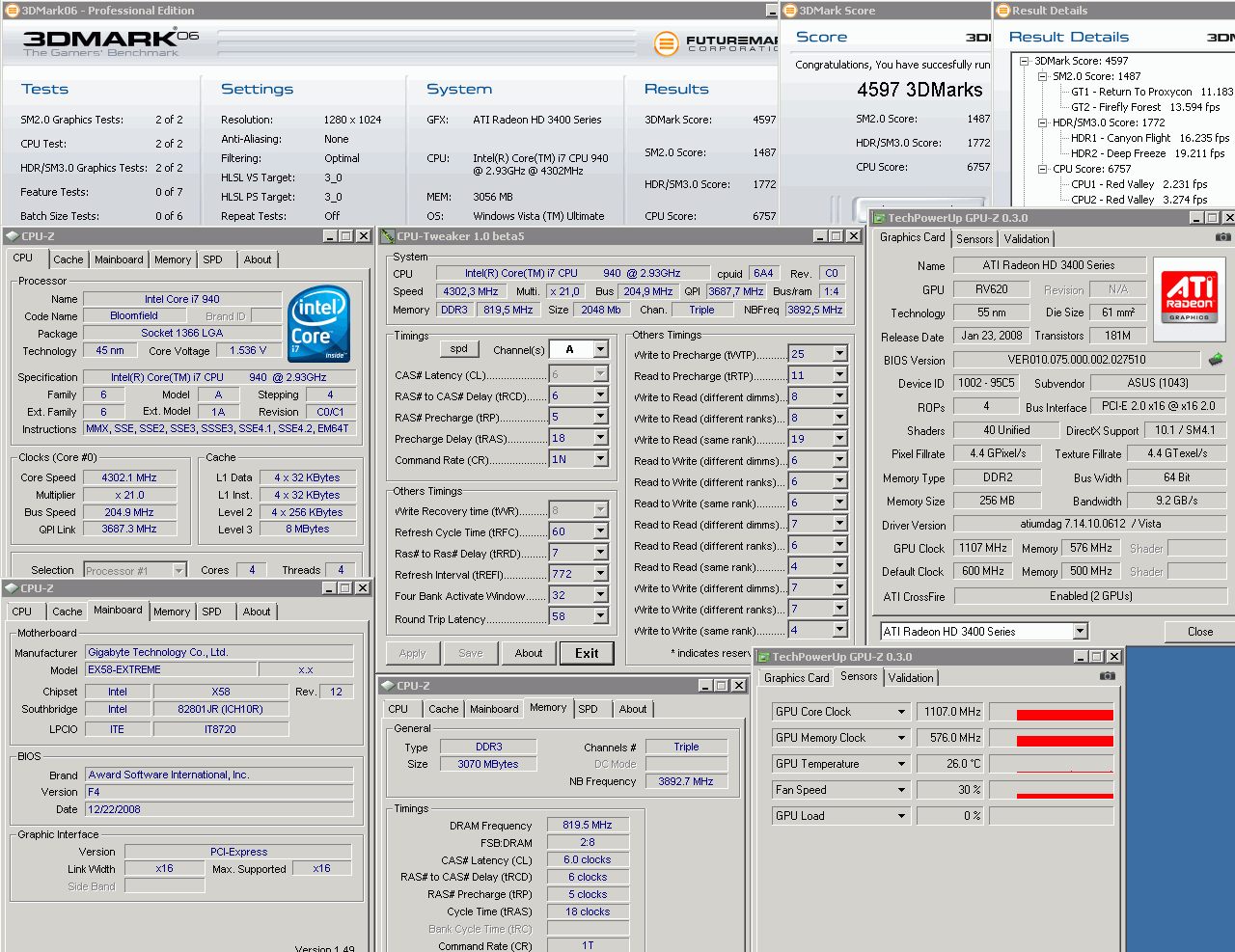The image size is (1235, 952).
Task: Click the 4597 3DMarks score text
Action: [920, 90]
